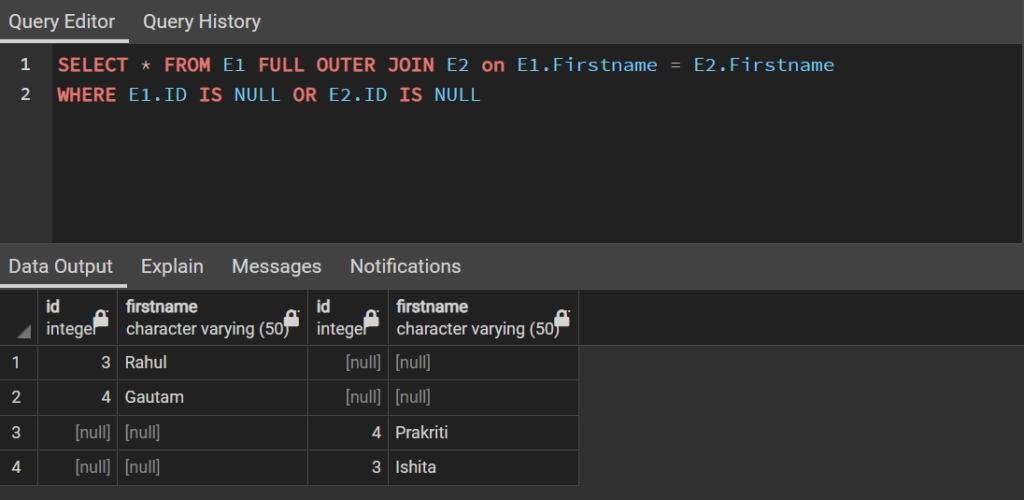Screen dimensions: 1024x500
Task: Click lock icon on first id column
Action: [101, 319]
